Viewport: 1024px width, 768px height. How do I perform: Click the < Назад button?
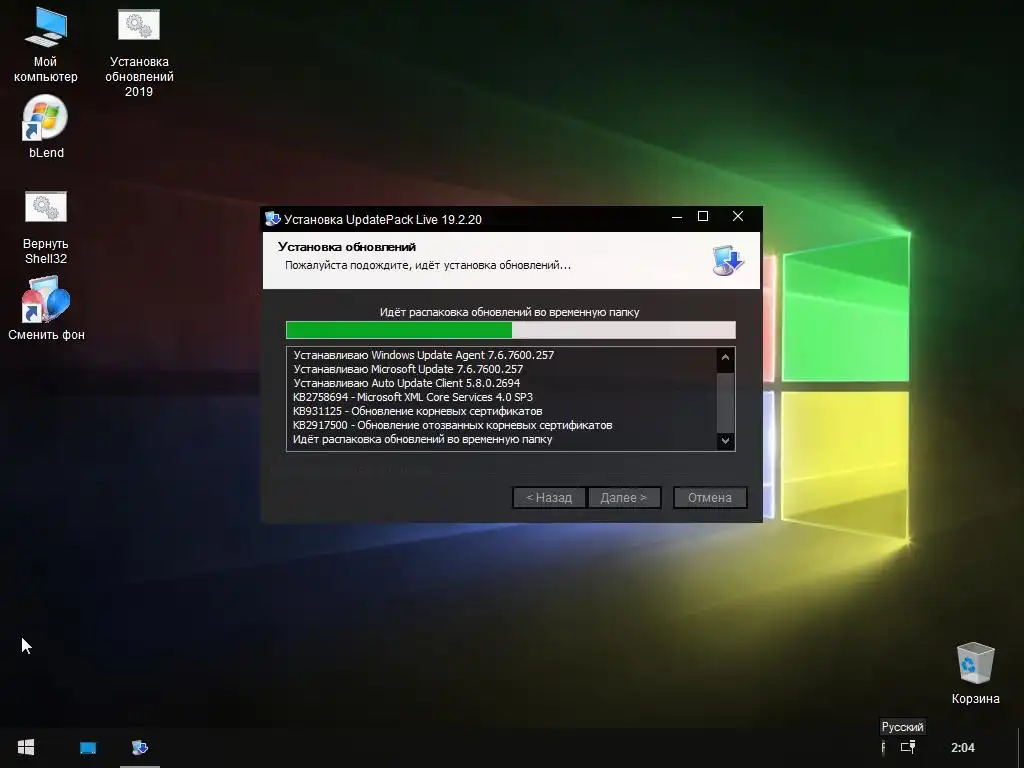tap(549, 498)
